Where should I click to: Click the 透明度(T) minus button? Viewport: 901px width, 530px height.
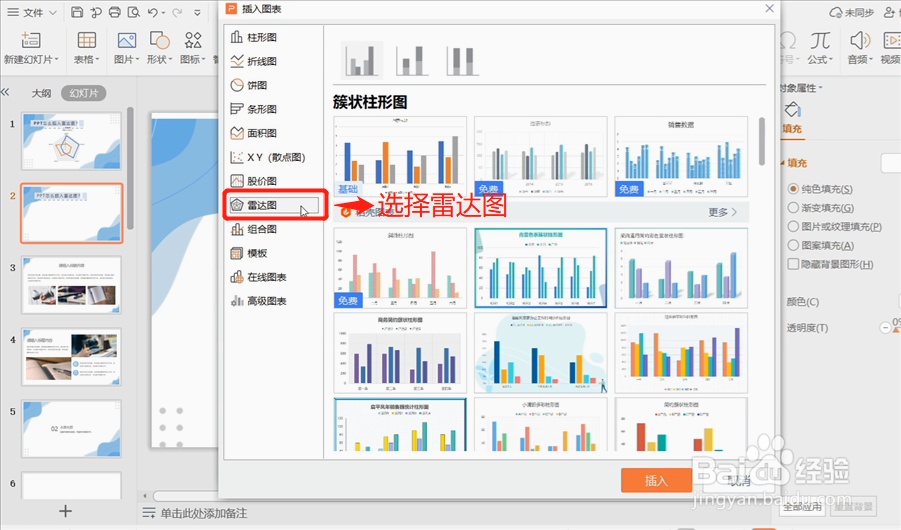[885, 328]
